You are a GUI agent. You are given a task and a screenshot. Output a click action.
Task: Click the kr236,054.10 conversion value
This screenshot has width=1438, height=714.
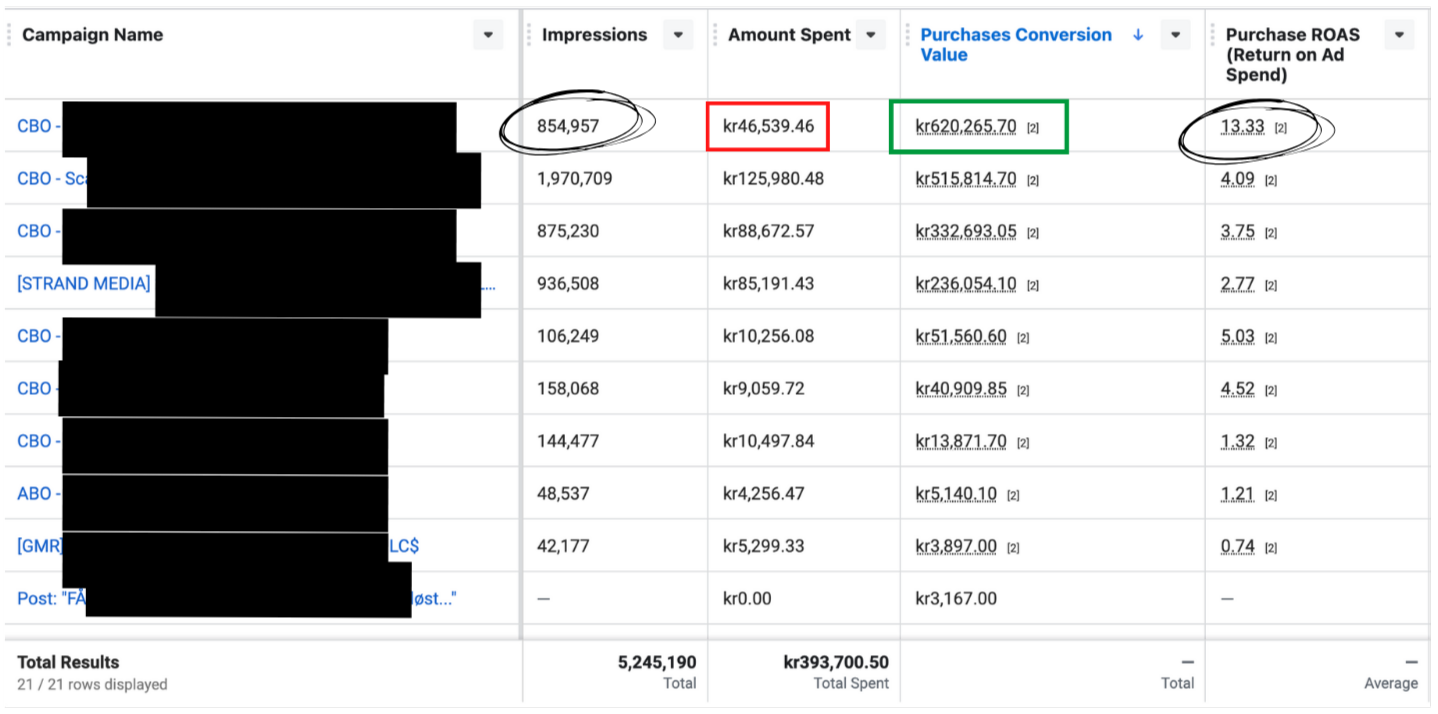966,284
